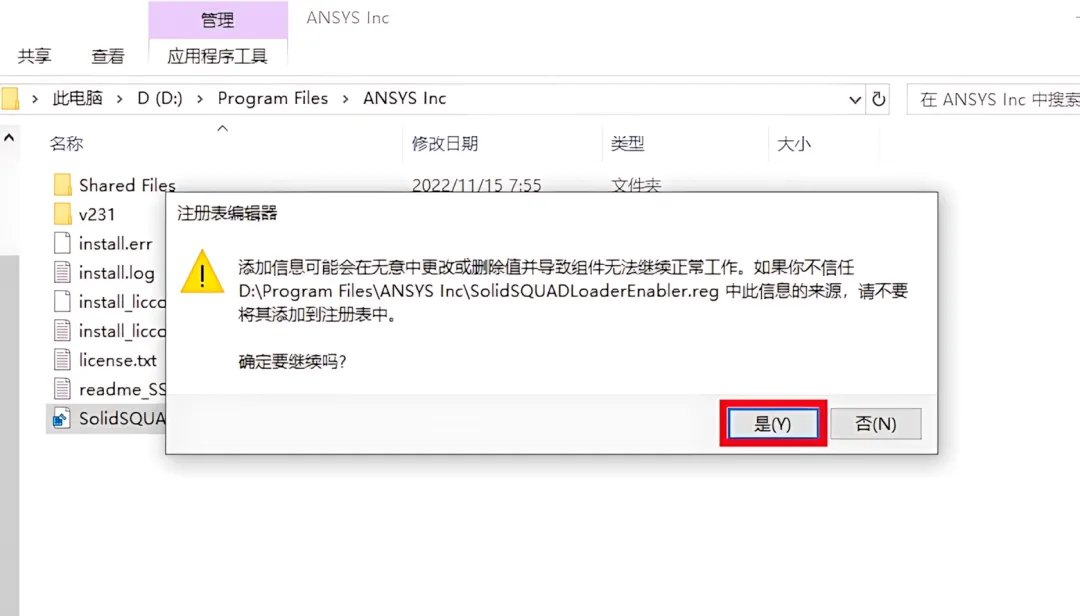Select ANSYS Inc breadcrumb in address bar
Screen dimensions: 1080x616
[x=405, y=99]
